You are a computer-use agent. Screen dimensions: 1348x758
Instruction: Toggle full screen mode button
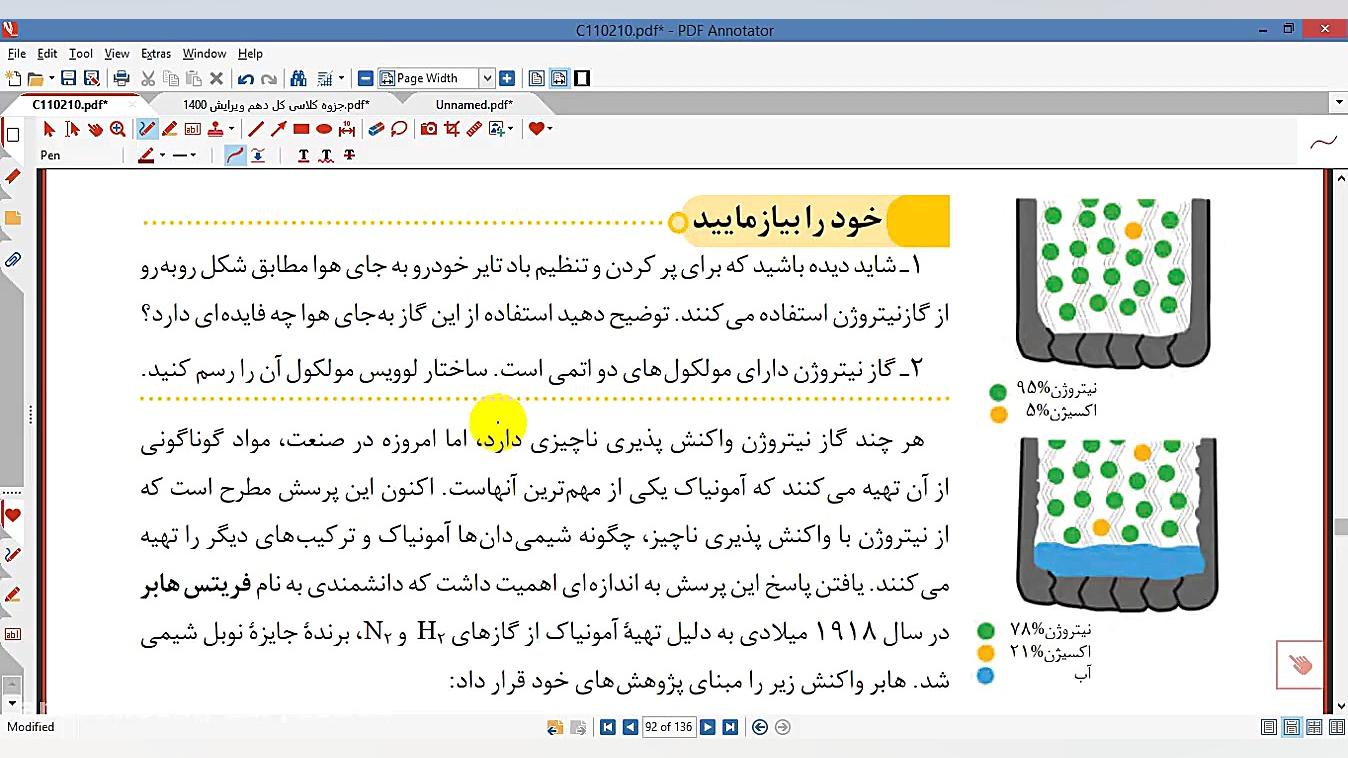point(582,78)
